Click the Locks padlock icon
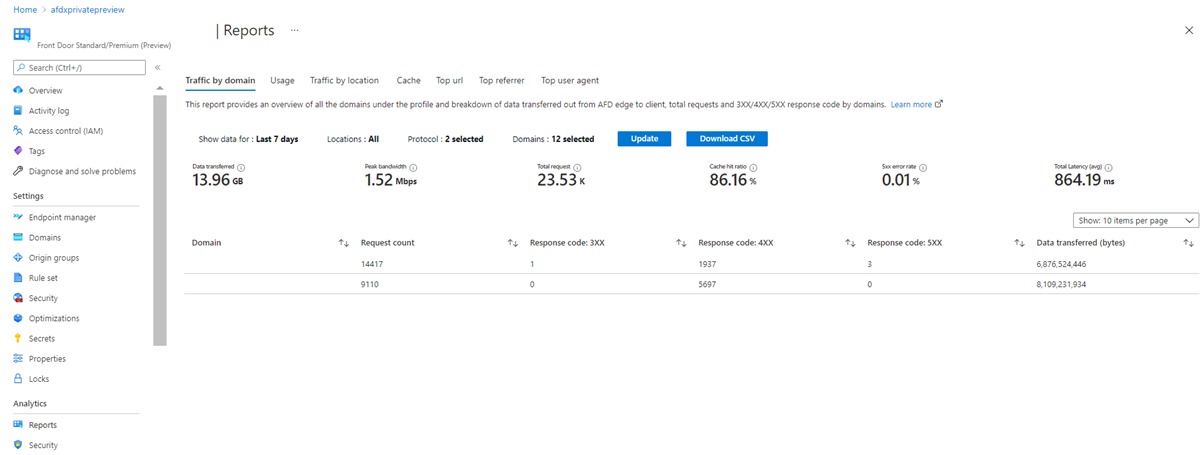The height and width of the screenshot is (455, 1200). click(18, 379)
